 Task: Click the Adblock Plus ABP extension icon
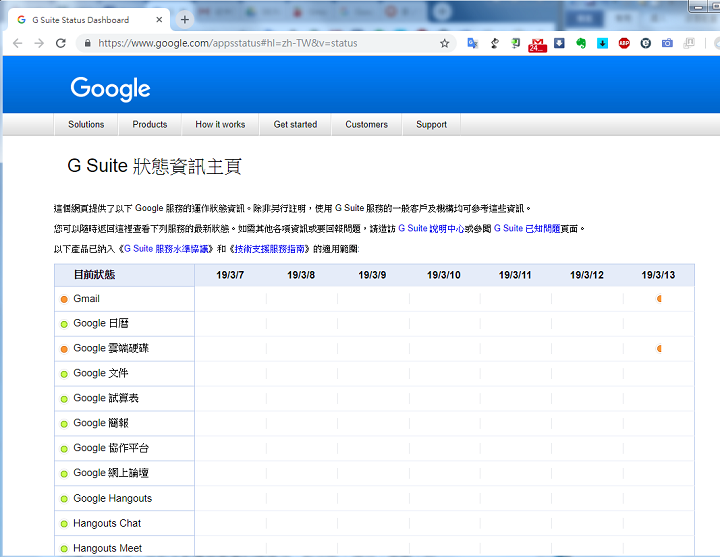[x=624, y=43]
